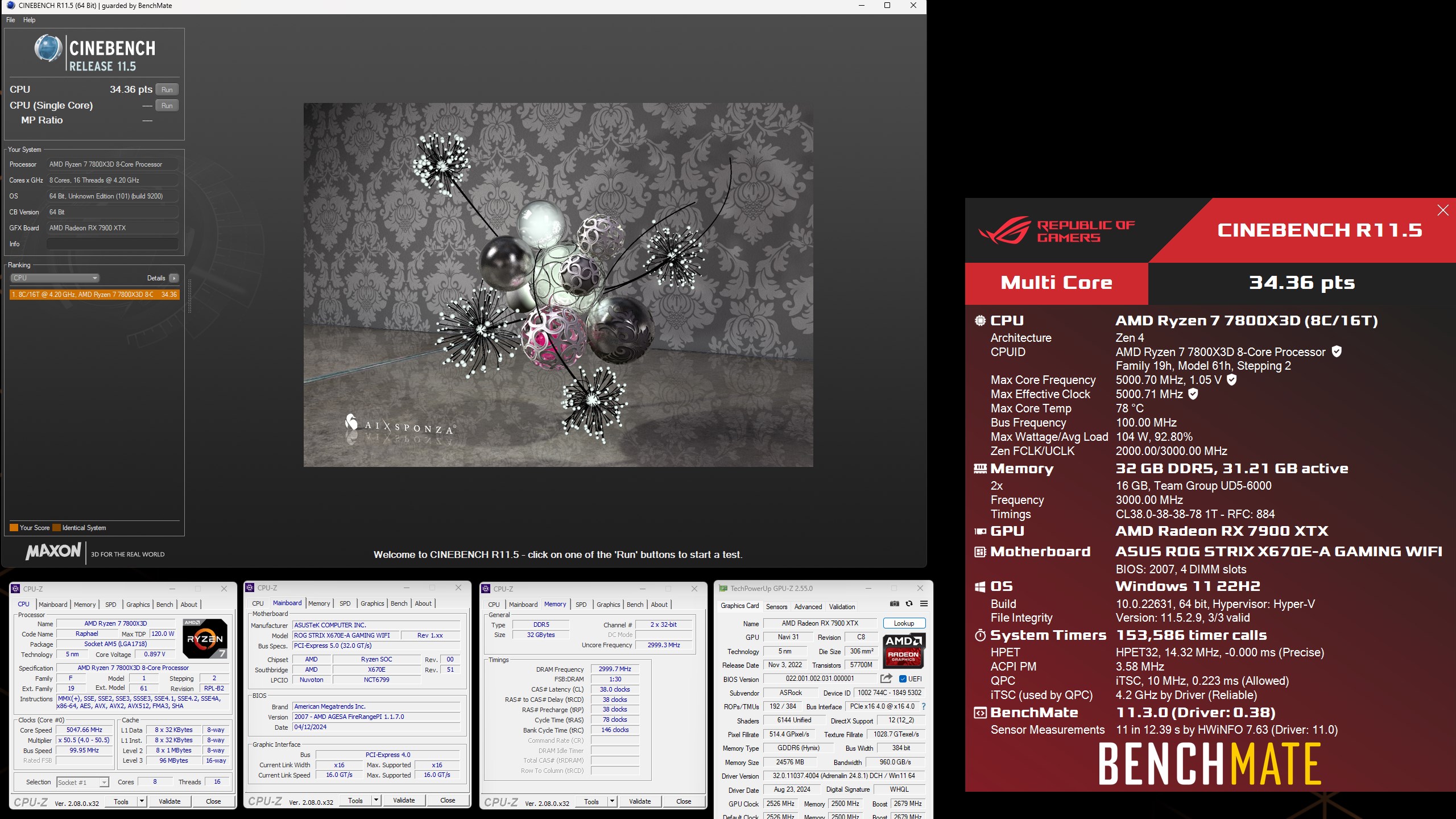Click the Ryzen 7 processor logo

pyautogui.click(x=205, y=638)
